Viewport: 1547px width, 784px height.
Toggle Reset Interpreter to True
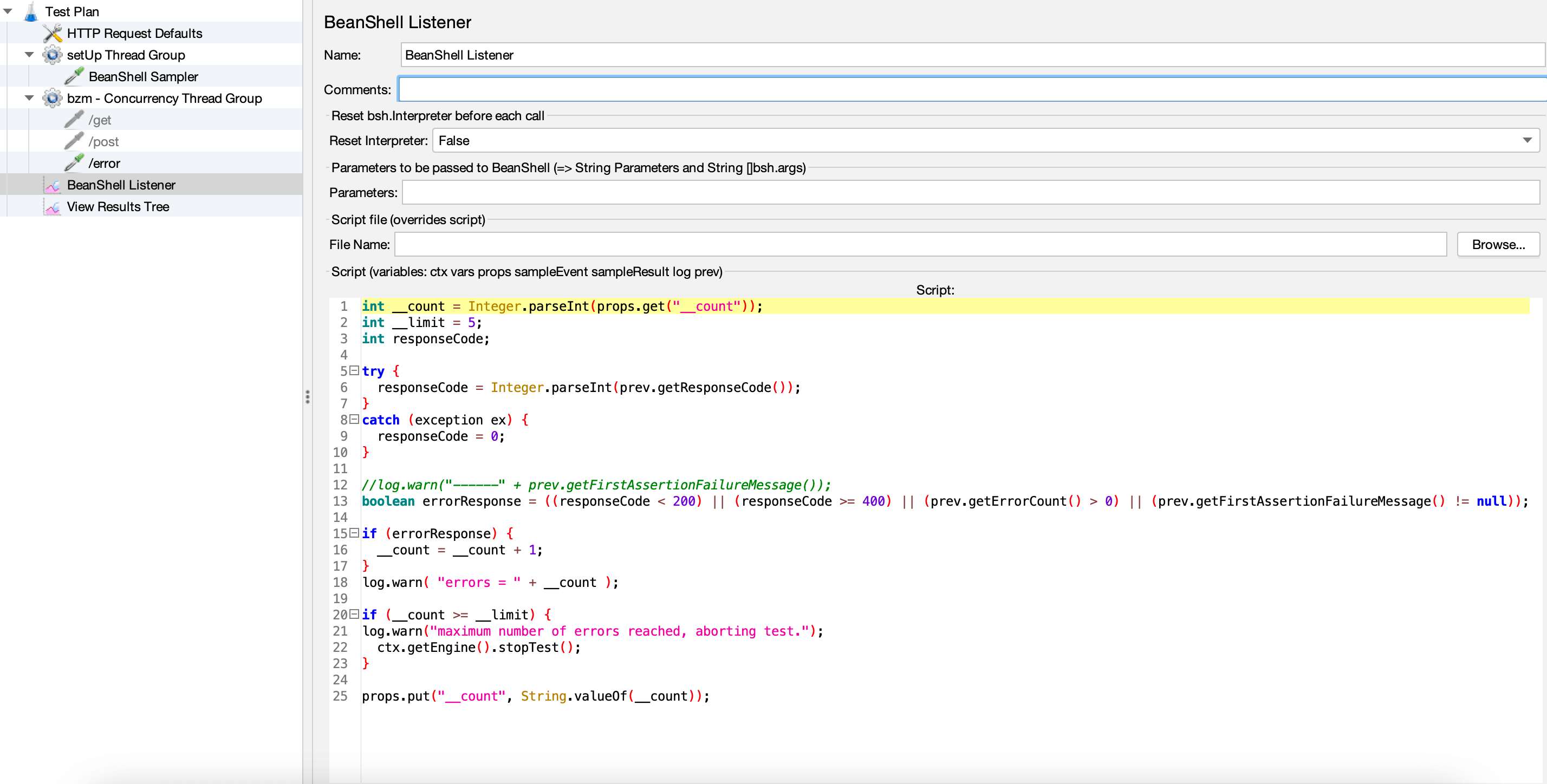(x=1527, y=140)
